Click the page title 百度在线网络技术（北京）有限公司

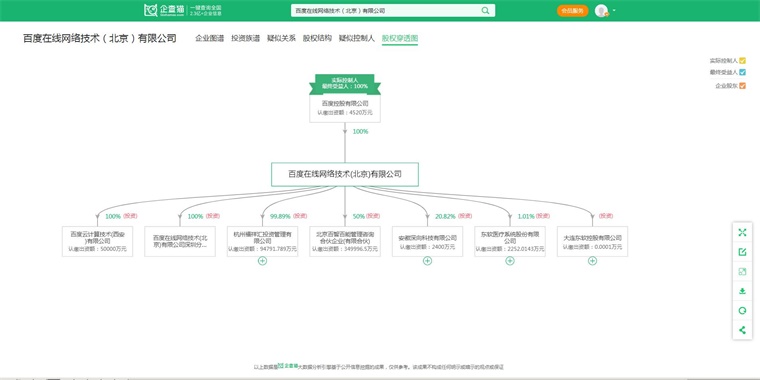(100, 38)
